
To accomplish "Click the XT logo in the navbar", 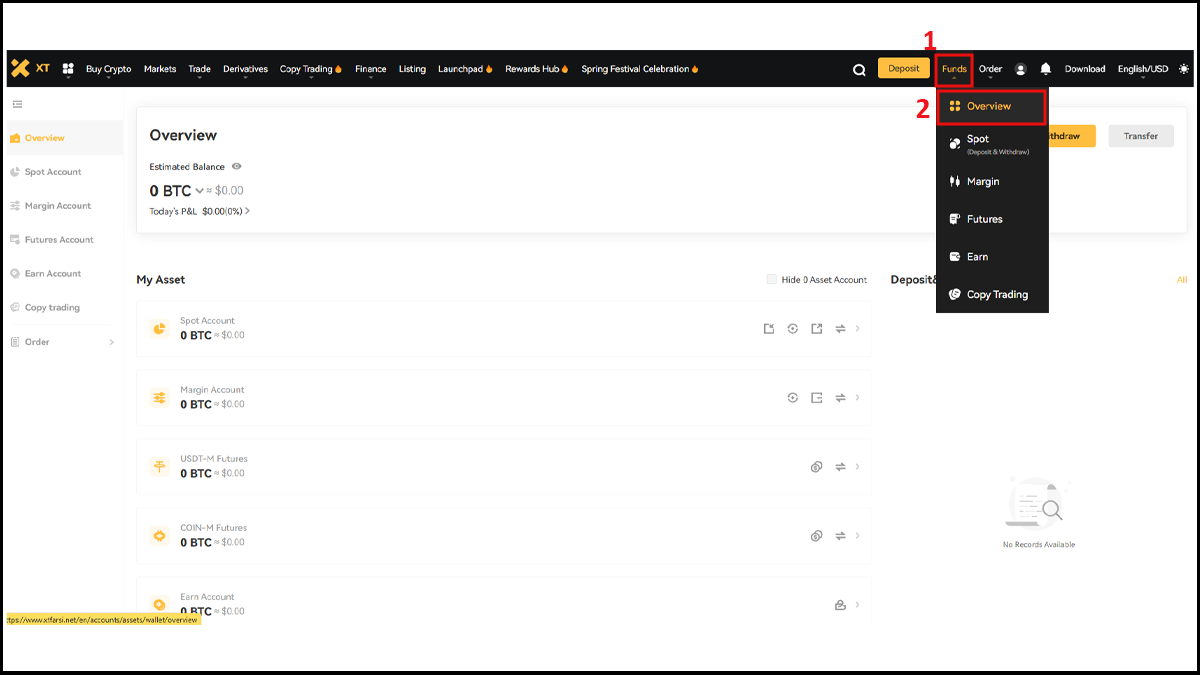I will (30, 68).
